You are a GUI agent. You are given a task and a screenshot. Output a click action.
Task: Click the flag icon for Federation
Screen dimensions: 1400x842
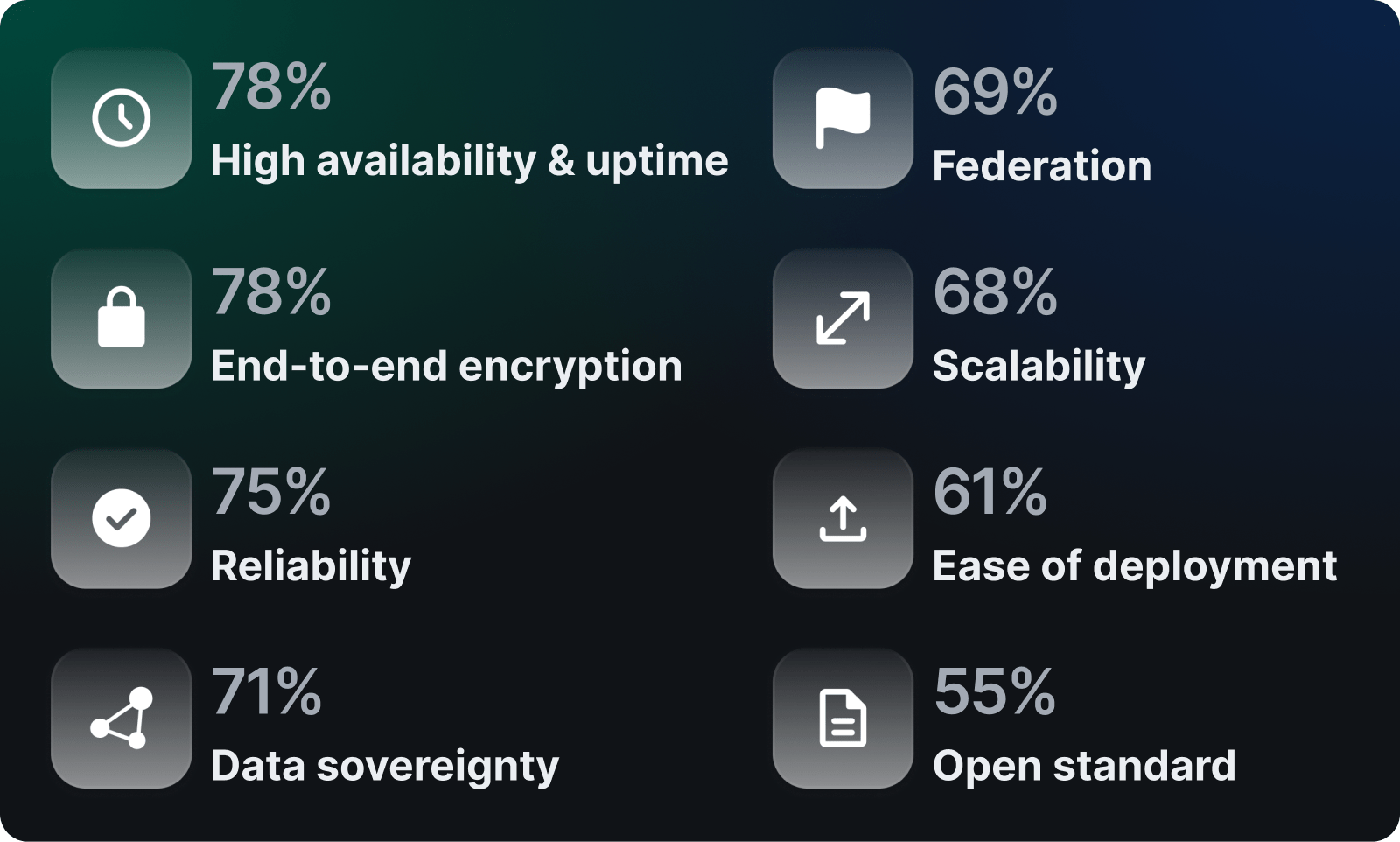843,118
